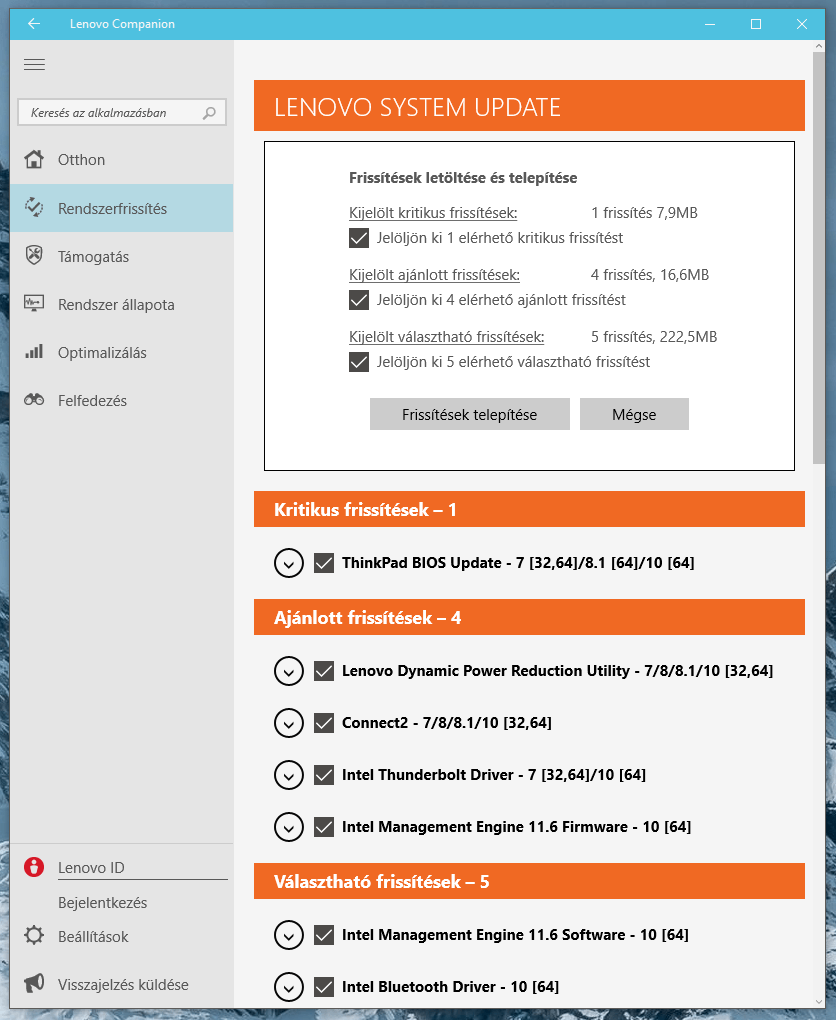Click the 4 frissítés, 16,6MB value

[650, 275]
